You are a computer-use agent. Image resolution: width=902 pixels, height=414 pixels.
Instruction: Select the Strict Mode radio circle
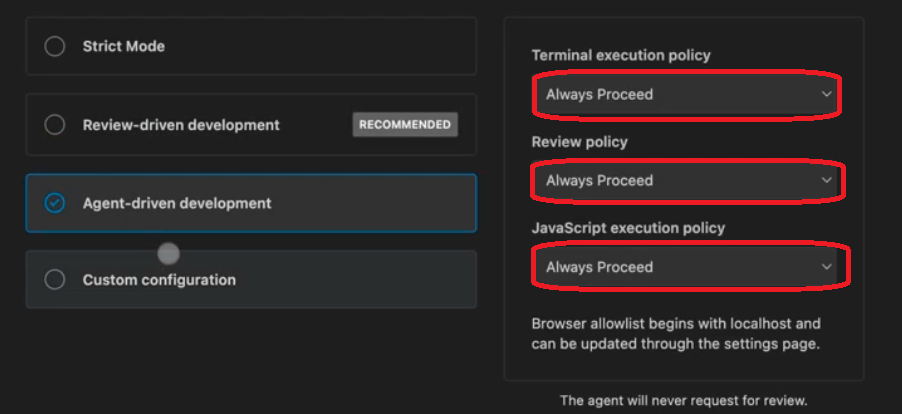[x=55, y=46]
